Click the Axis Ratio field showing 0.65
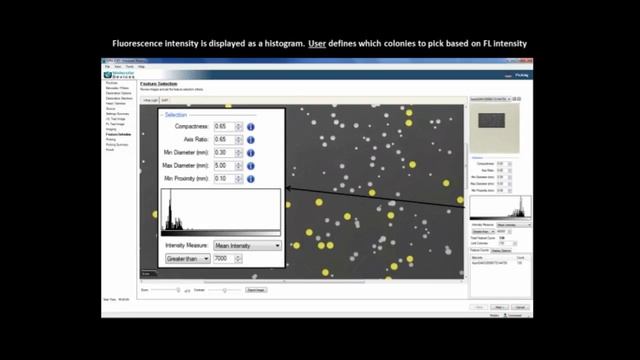Viewport: 640px width, 360px height. tap(224, 140)
